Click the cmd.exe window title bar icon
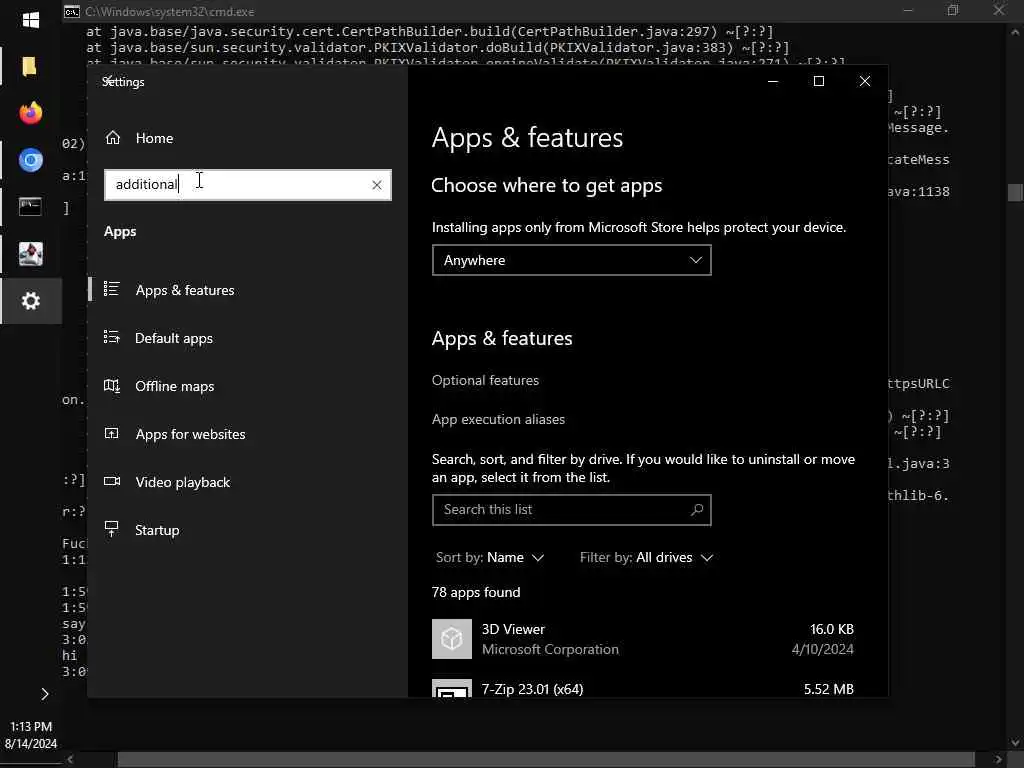1024x768 pixels. pyautogui.click(x=72, y=11)
